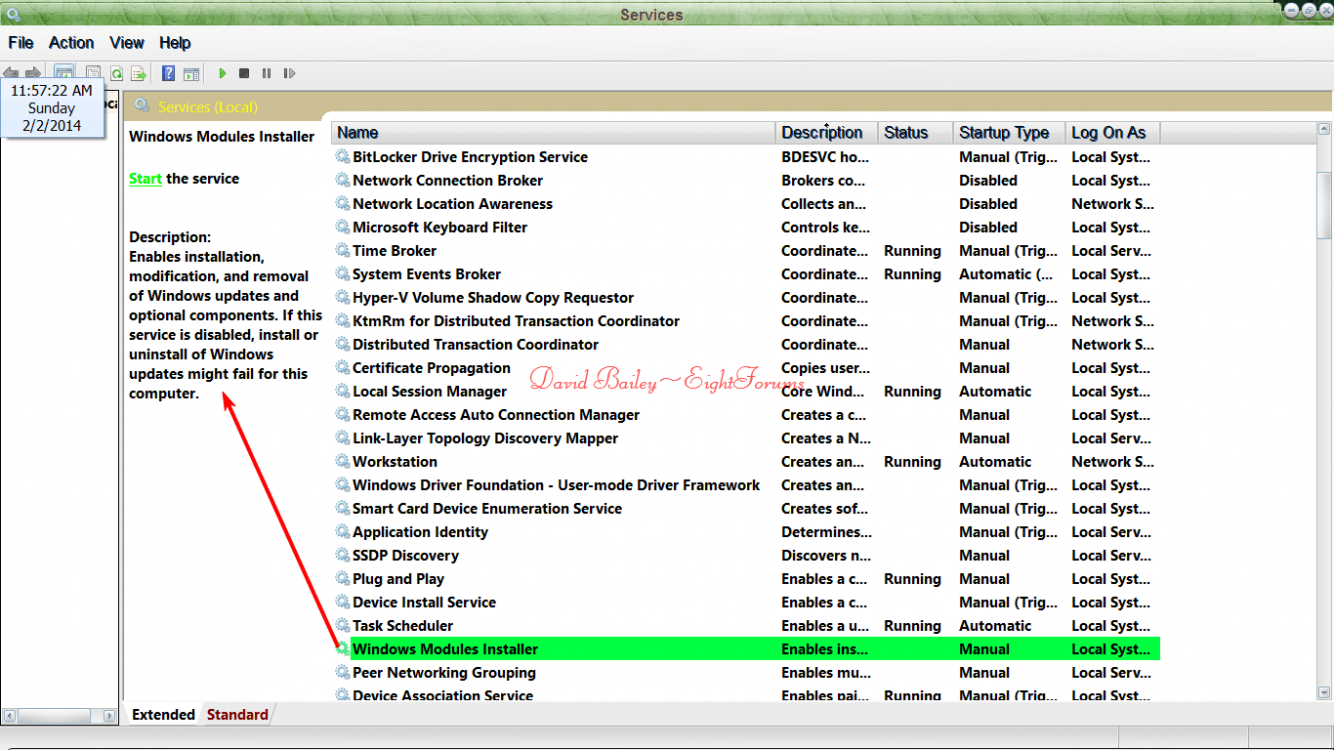Sort by the Status column header
The height and width of the screenshot is (750, 1334).
914,133
